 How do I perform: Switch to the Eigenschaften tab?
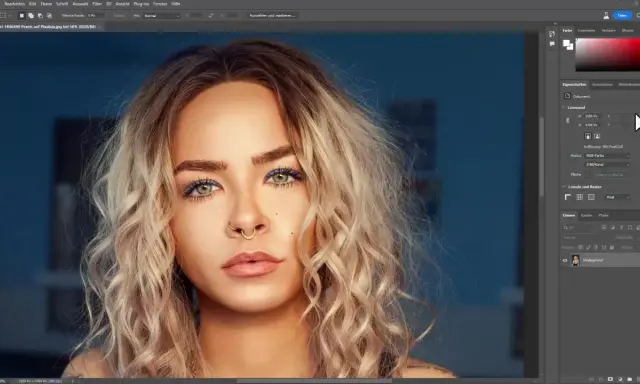(x=574, y=84)
